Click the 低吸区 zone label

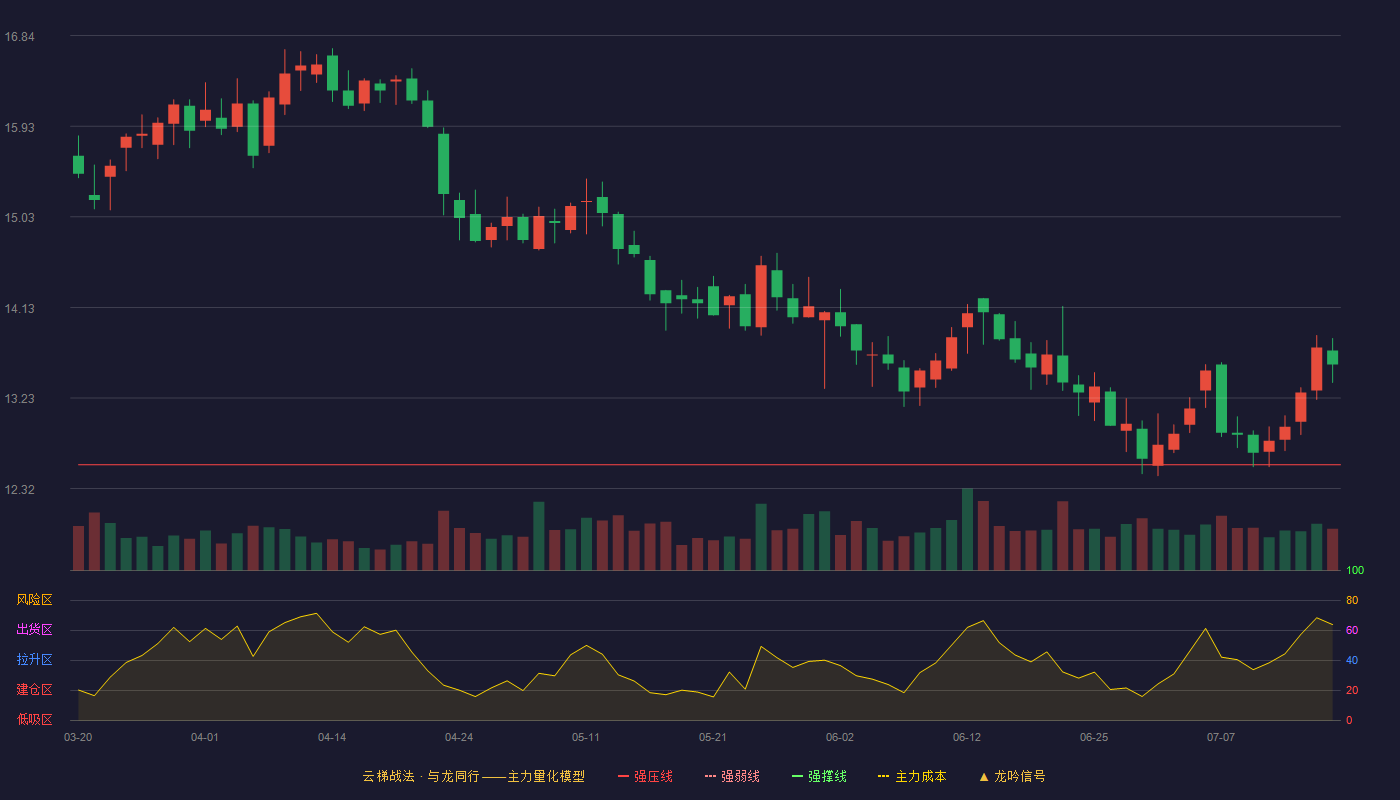34,719
